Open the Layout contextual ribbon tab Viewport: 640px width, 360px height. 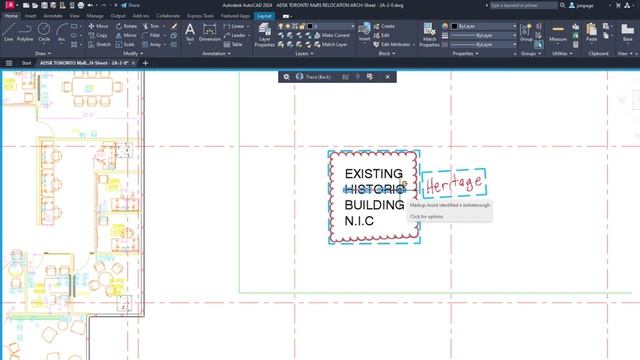pyautogui.click(x=264, y=16)
